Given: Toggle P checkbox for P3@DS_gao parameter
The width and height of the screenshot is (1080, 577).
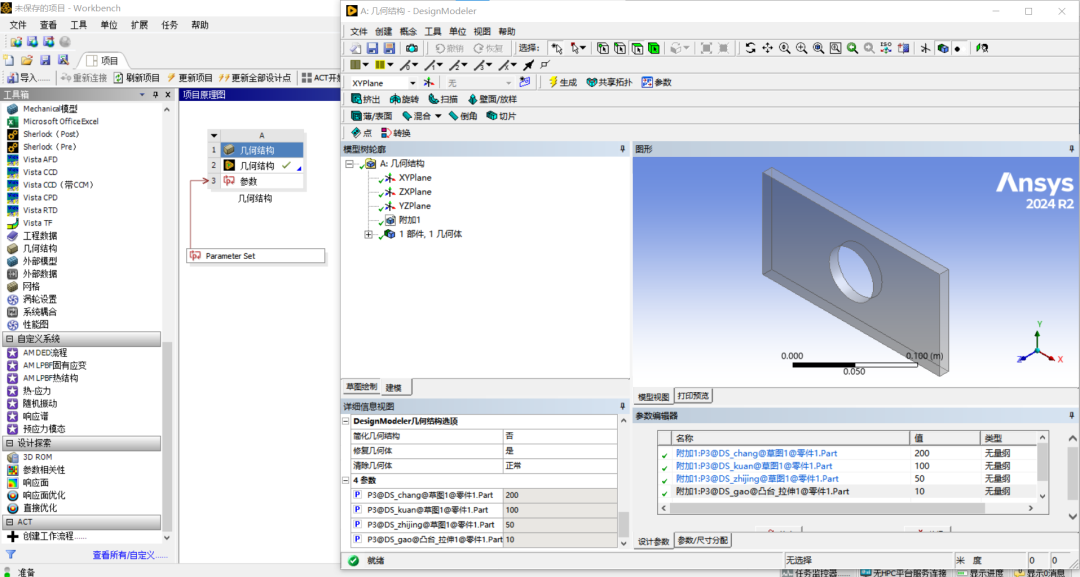Looking at the screenshot, I should click(x=357, y=539).
